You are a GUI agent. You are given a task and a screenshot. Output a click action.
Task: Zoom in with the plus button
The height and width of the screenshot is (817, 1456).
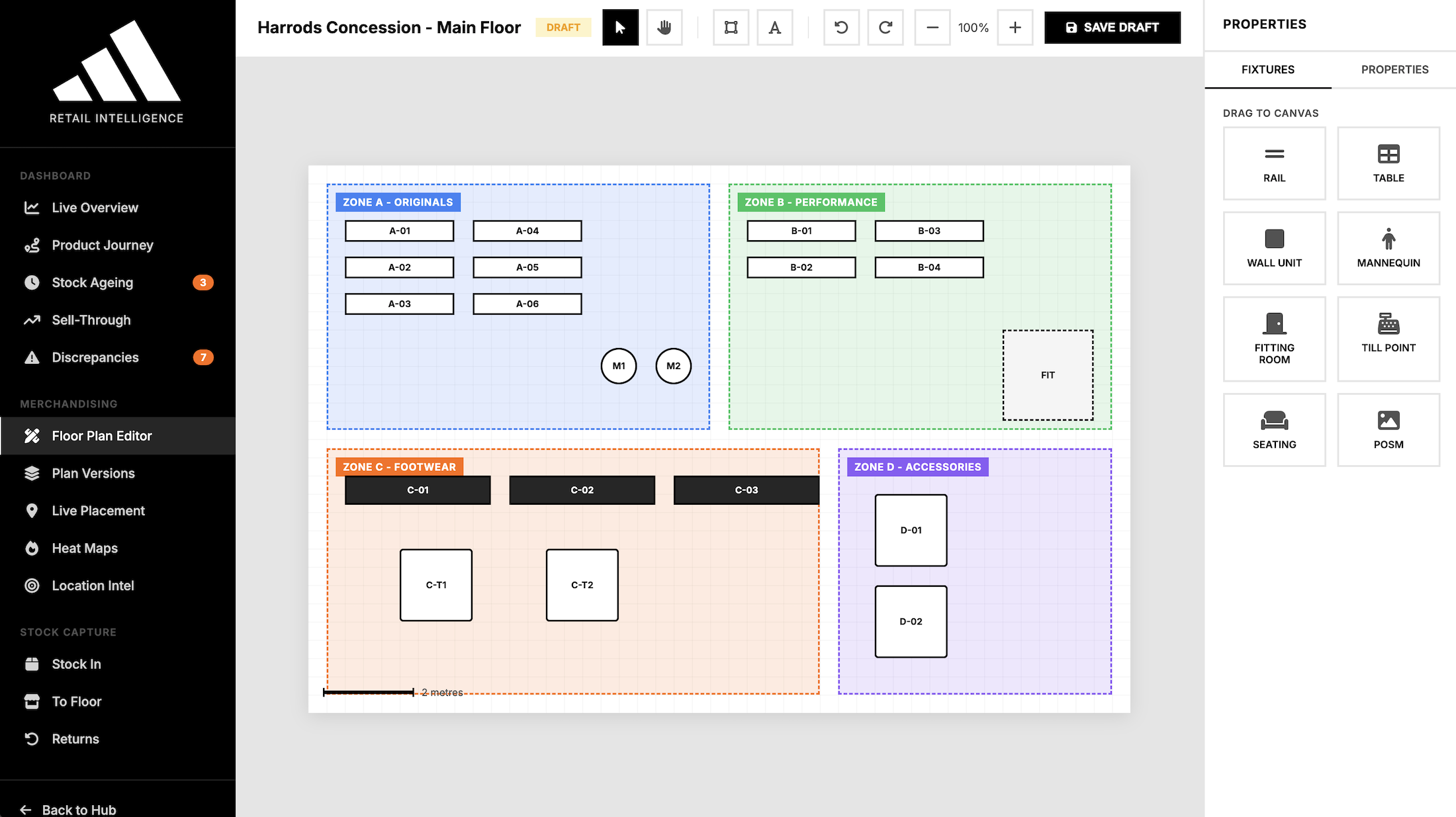coord(1015,27)
